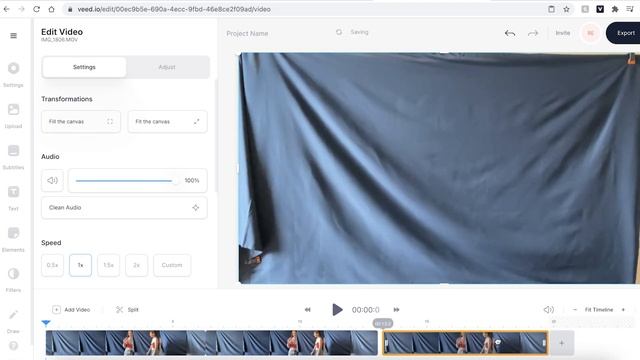Go back in the browser
This screenshot has width=640, height=360.
coord(7,9)
